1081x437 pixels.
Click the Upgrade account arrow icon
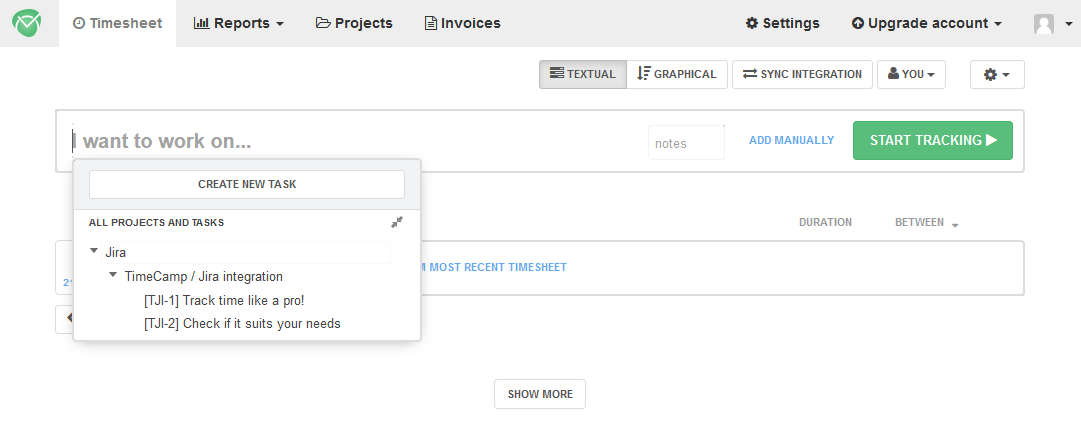tap(858, 23)
